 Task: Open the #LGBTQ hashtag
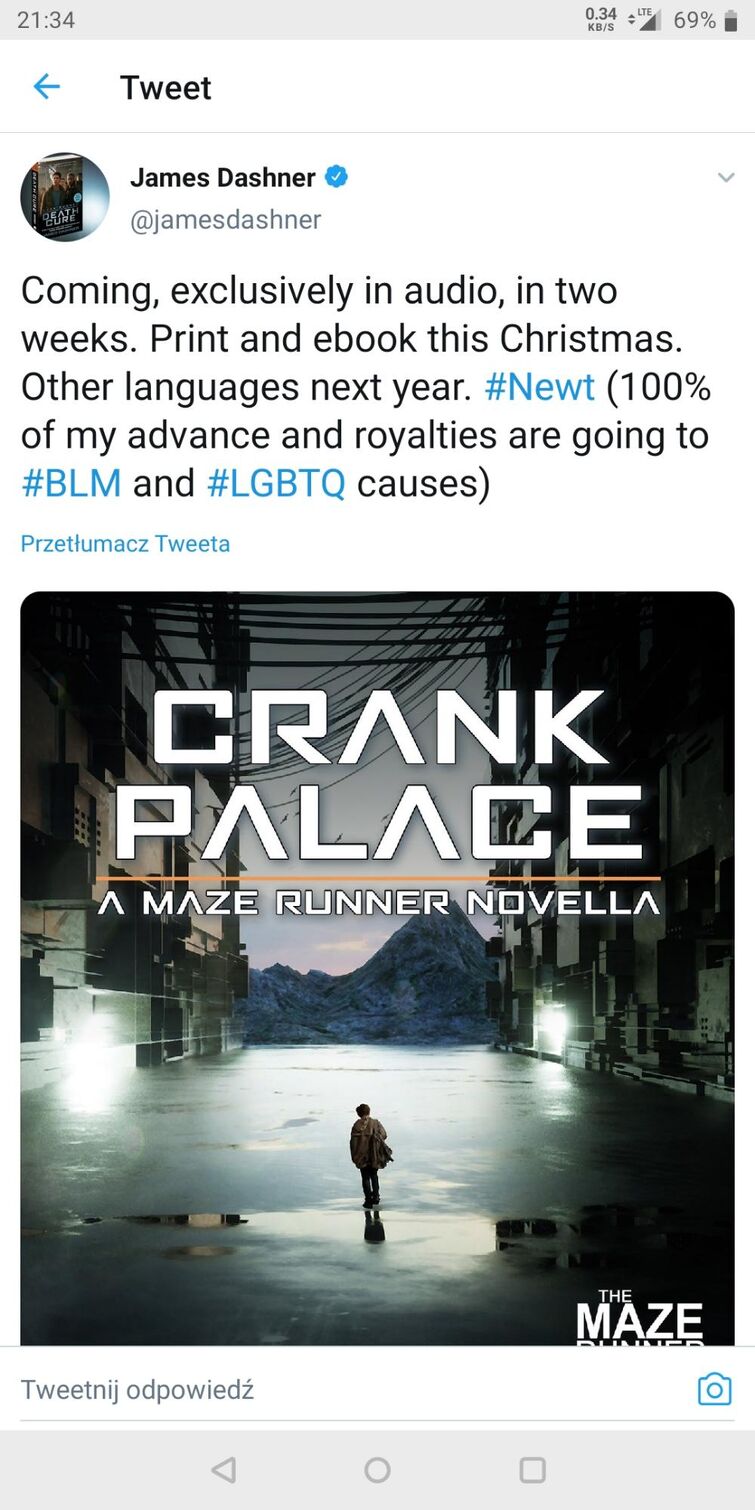coord(276,483)
